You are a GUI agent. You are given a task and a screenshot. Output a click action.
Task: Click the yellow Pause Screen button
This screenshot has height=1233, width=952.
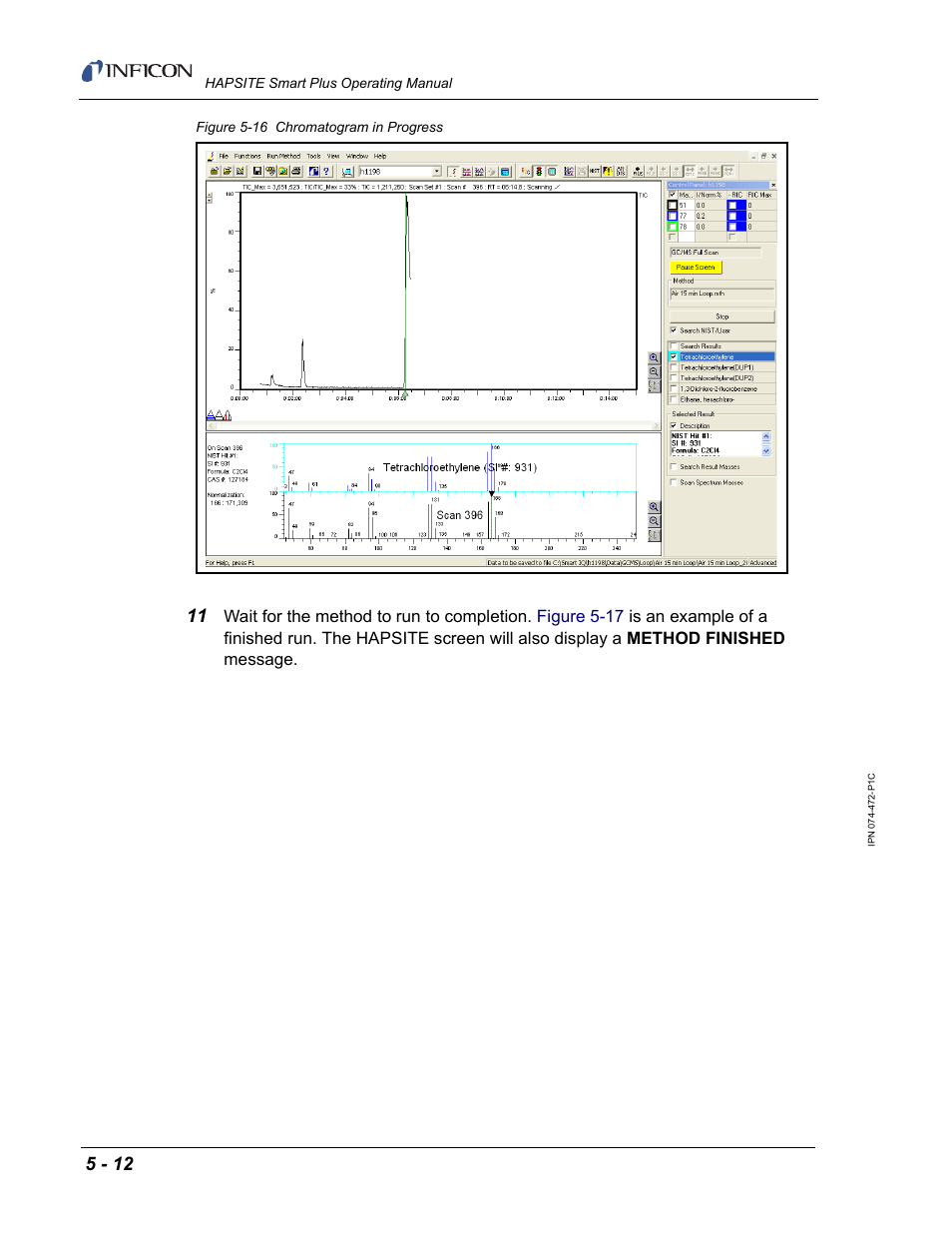[x=696, y=268]
